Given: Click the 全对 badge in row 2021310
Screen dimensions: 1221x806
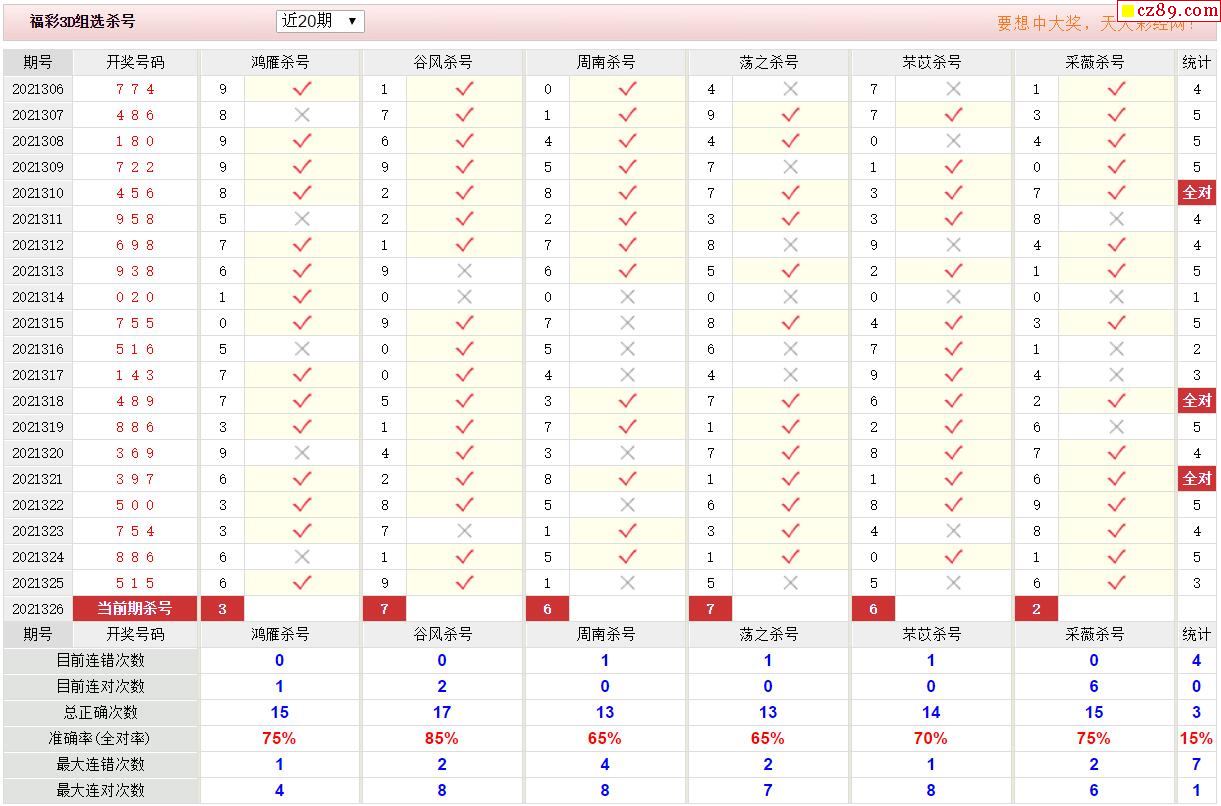Looking at the screenshot, I should pyautogui.click(x=1197, y=193).
